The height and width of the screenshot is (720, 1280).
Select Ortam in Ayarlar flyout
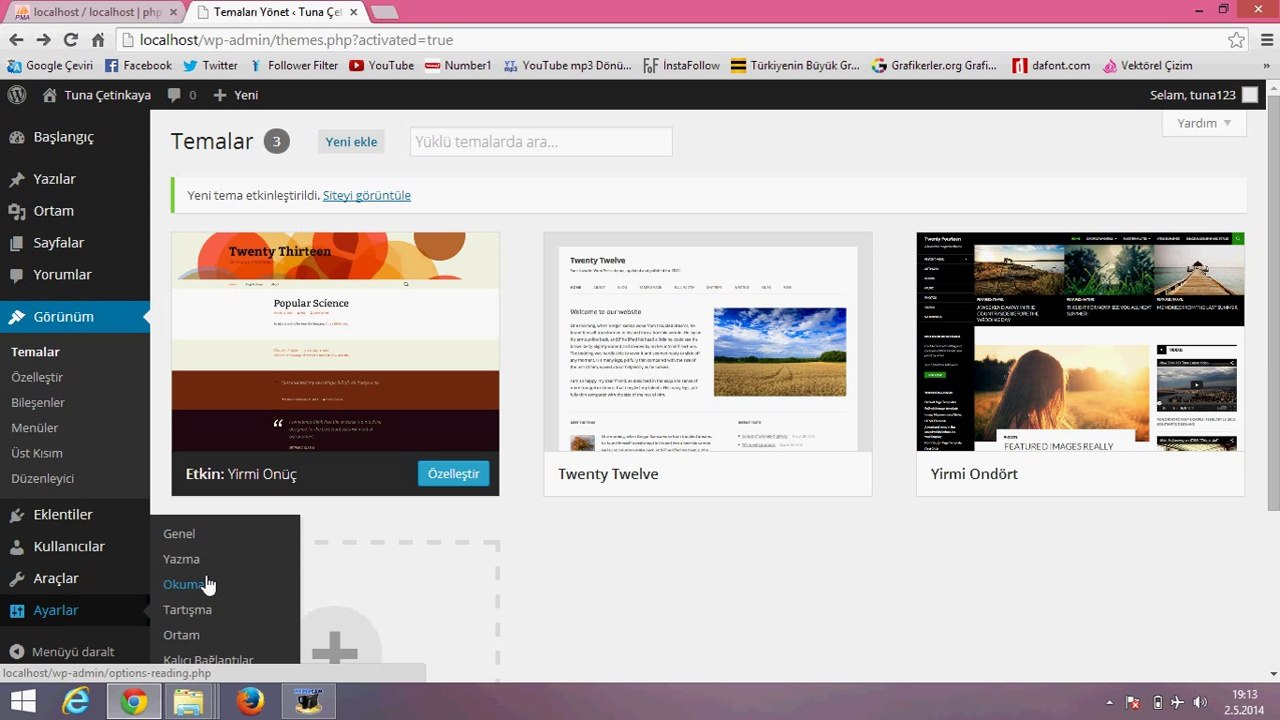point(181,635)
